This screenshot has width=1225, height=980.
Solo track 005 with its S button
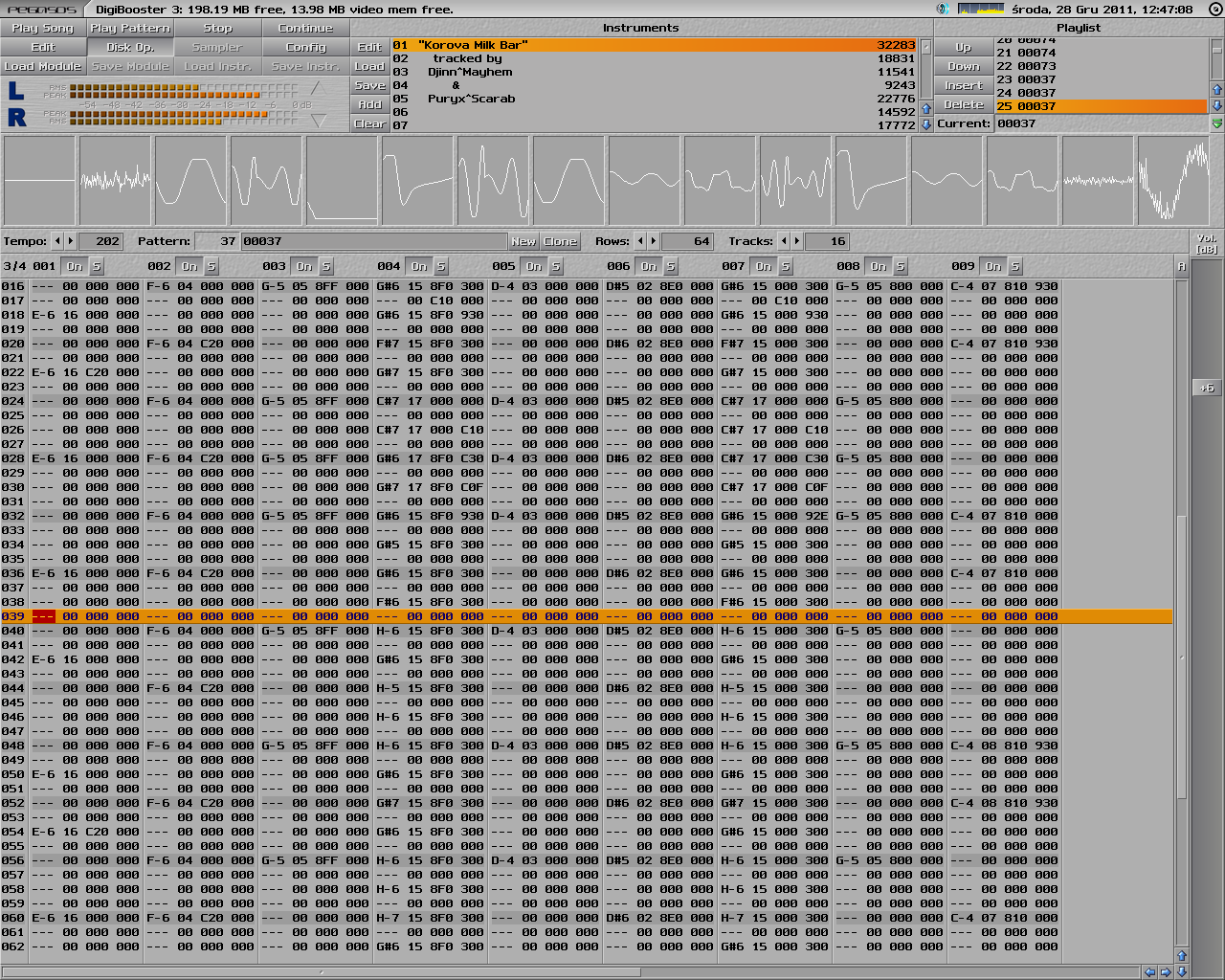[x=556, y=266]
